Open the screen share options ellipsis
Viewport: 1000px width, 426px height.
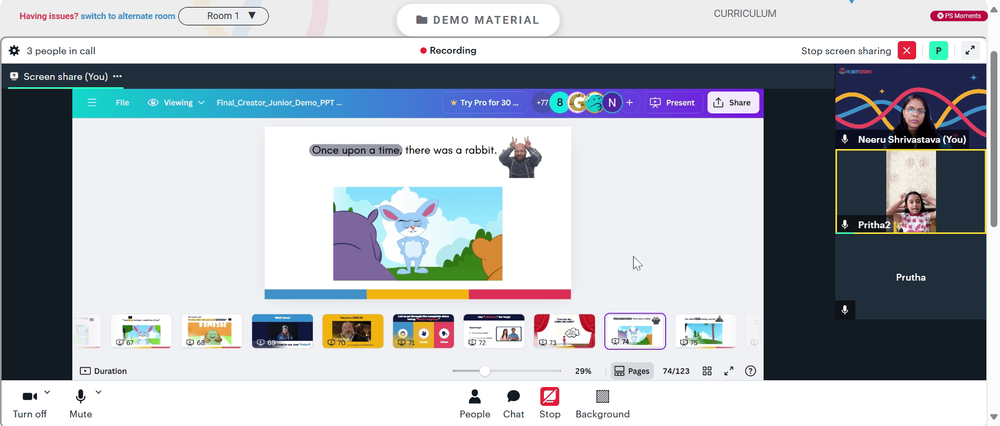coord(117,76)
